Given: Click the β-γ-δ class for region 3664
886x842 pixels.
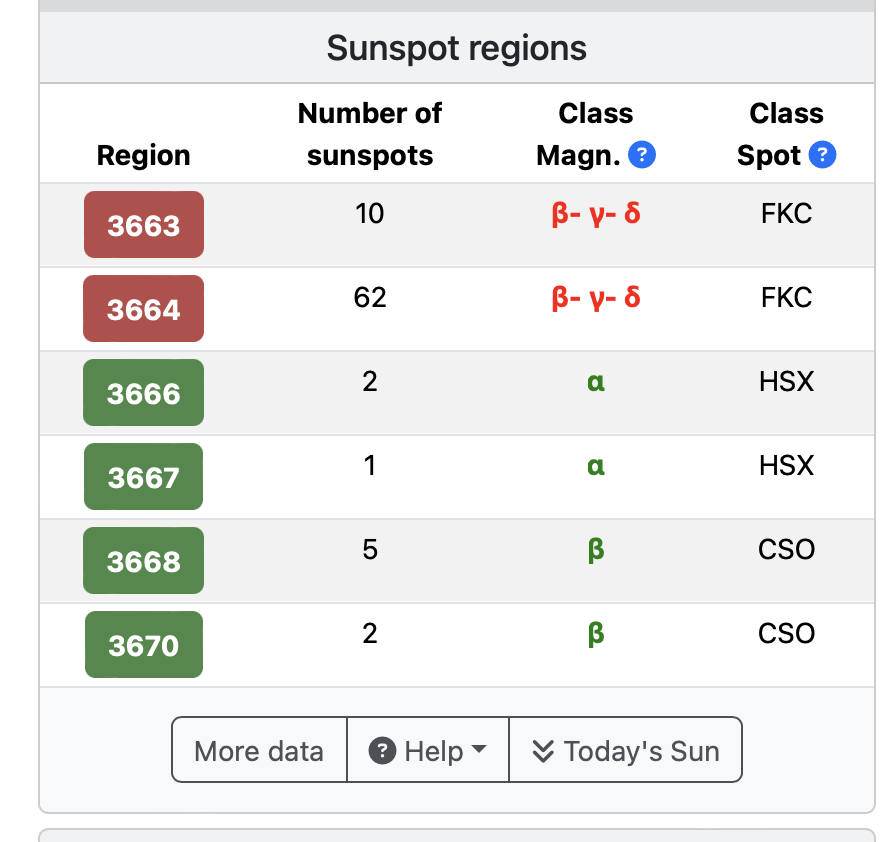Looking at the screenshot, I should coord(596,298).
